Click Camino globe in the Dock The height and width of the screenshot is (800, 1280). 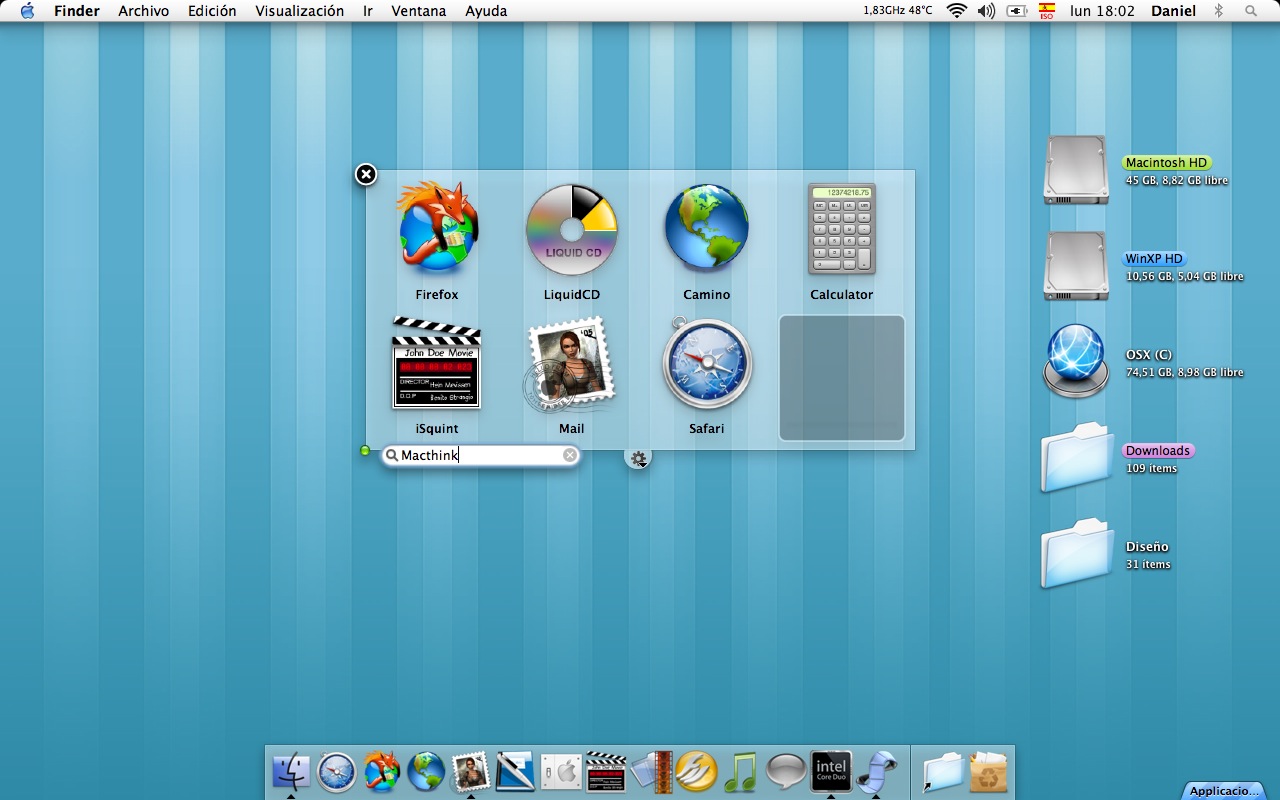[x=426, y=772]
